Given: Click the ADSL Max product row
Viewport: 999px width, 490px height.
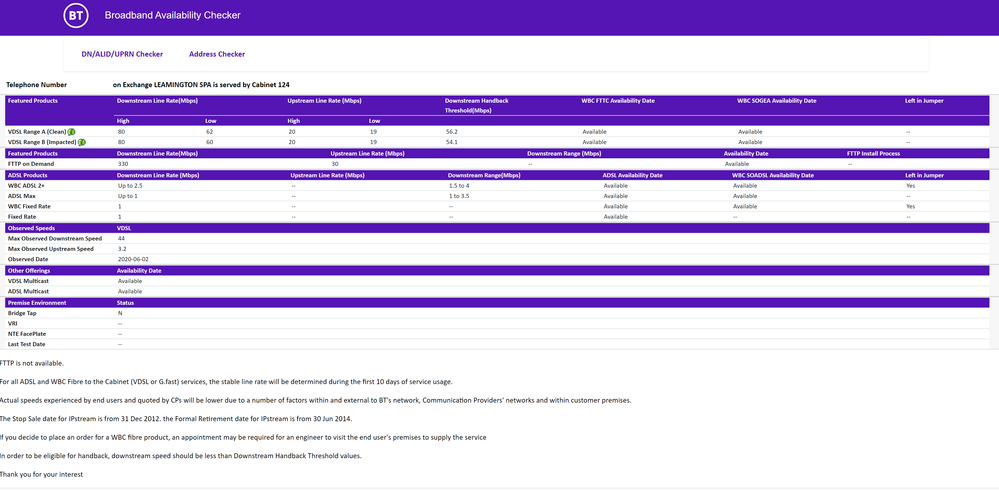Looking at the screenshot, I should pos(23,196).
